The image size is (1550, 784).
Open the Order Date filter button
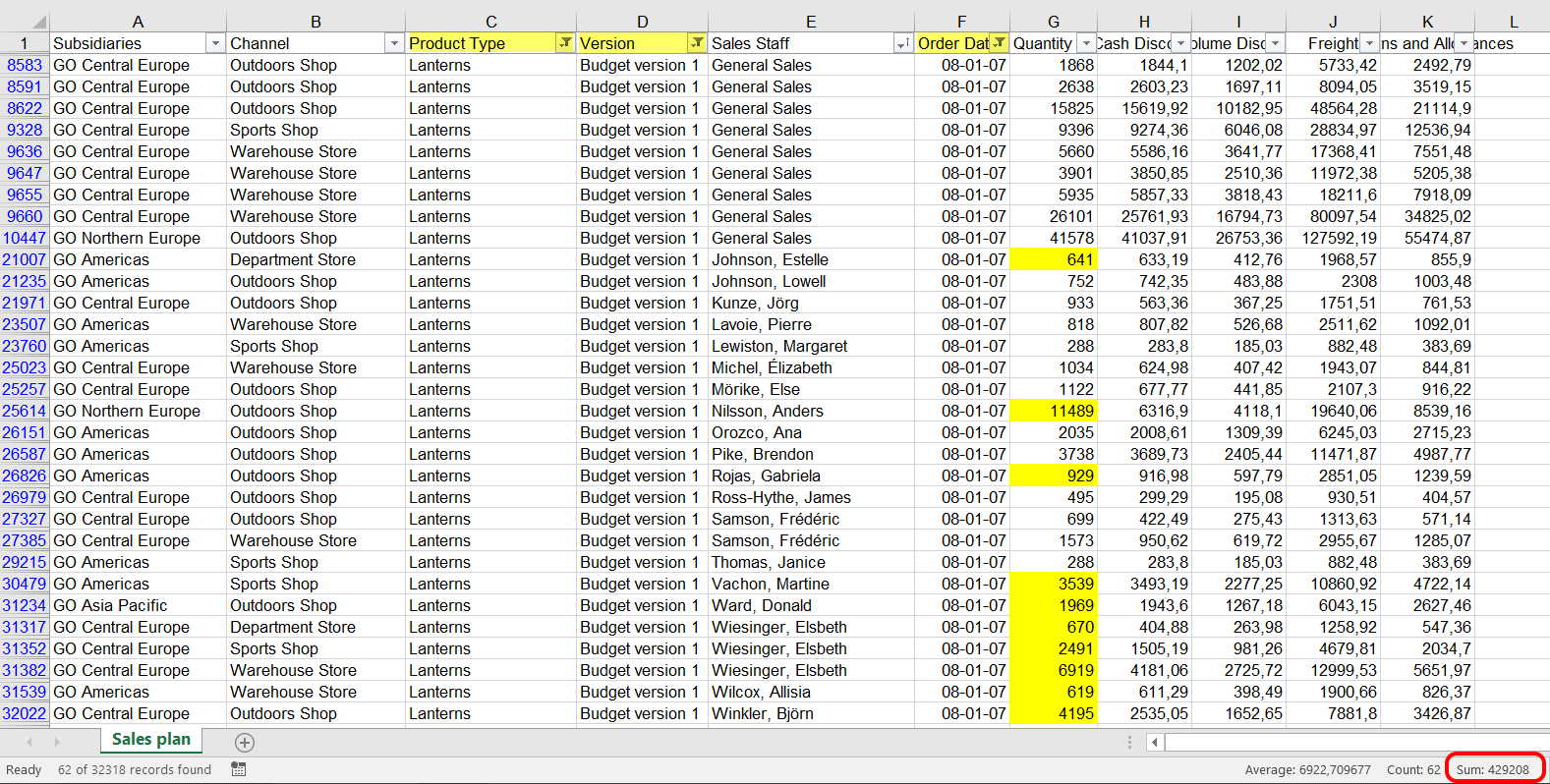pos(999,43)
